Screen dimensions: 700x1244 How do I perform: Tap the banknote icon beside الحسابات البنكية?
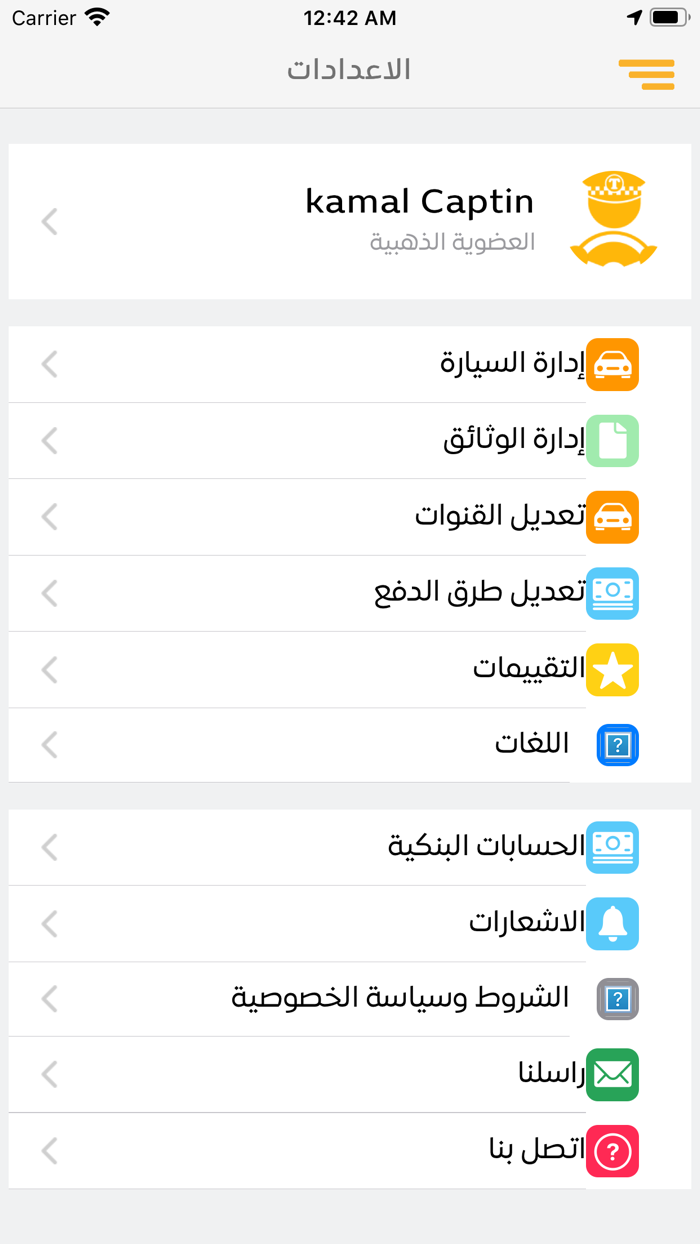[x=612, y=847]
